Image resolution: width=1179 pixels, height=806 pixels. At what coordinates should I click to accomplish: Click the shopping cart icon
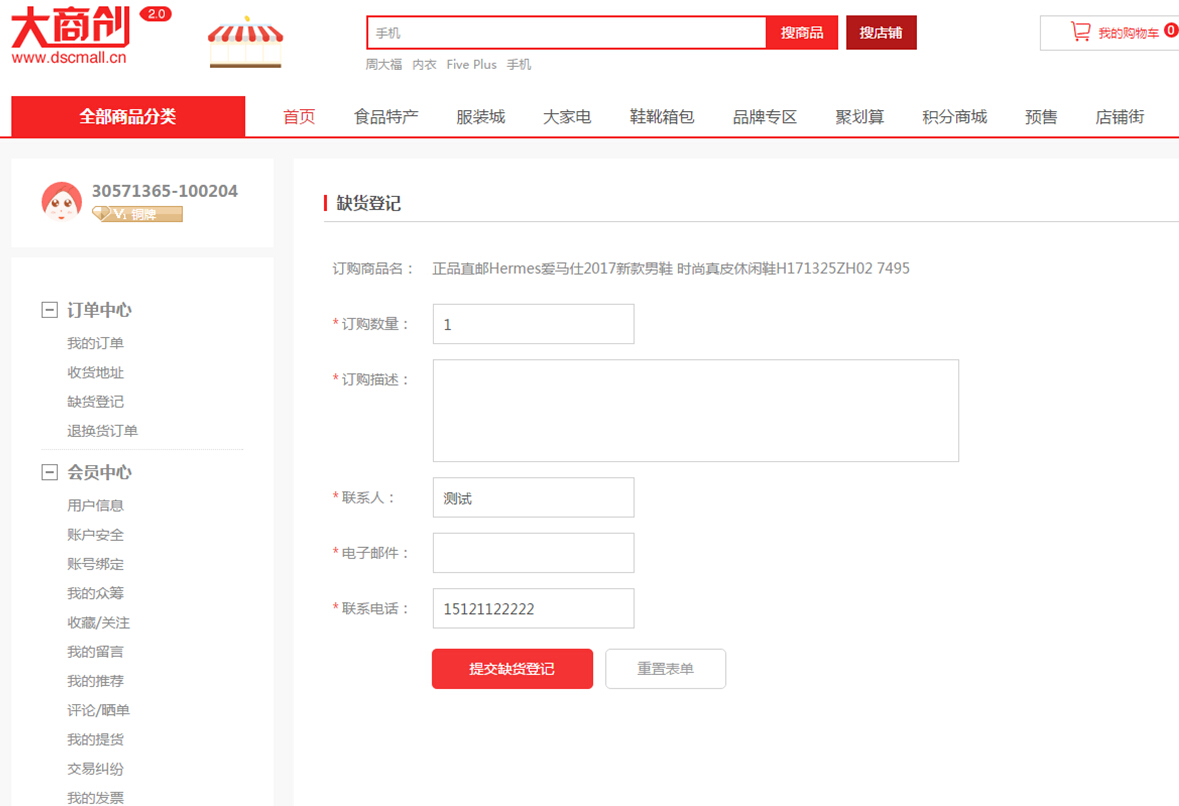pyautogui.click(x=1080, y=32)
